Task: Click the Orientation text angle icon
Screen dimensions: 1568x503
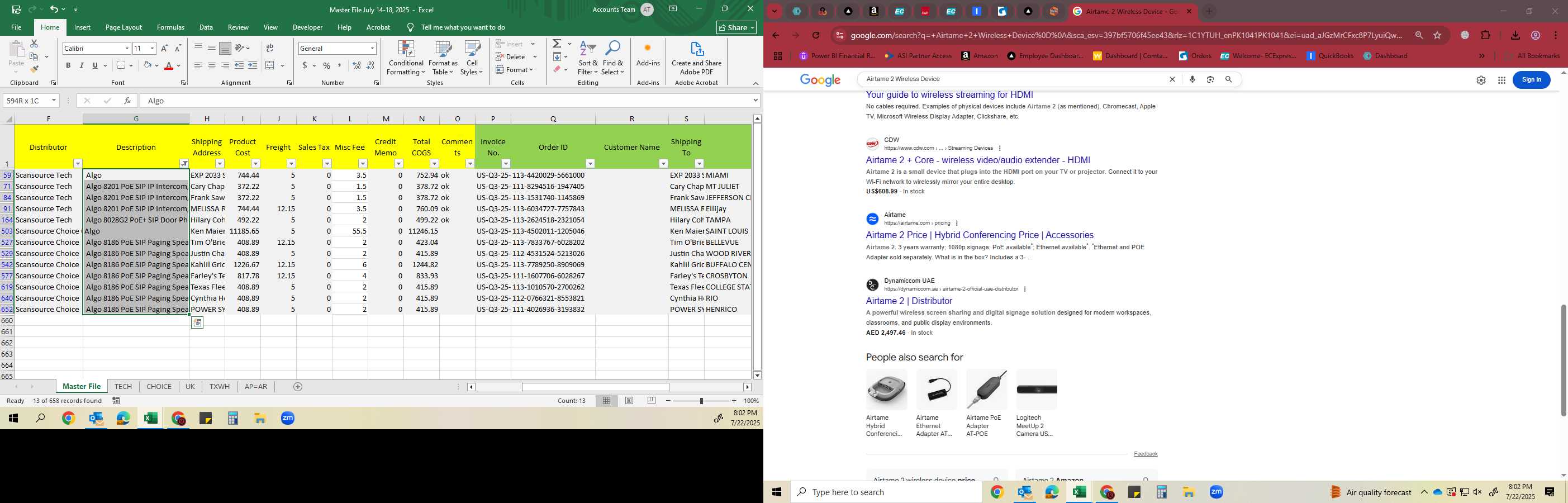Action: [x=240, y=48]
